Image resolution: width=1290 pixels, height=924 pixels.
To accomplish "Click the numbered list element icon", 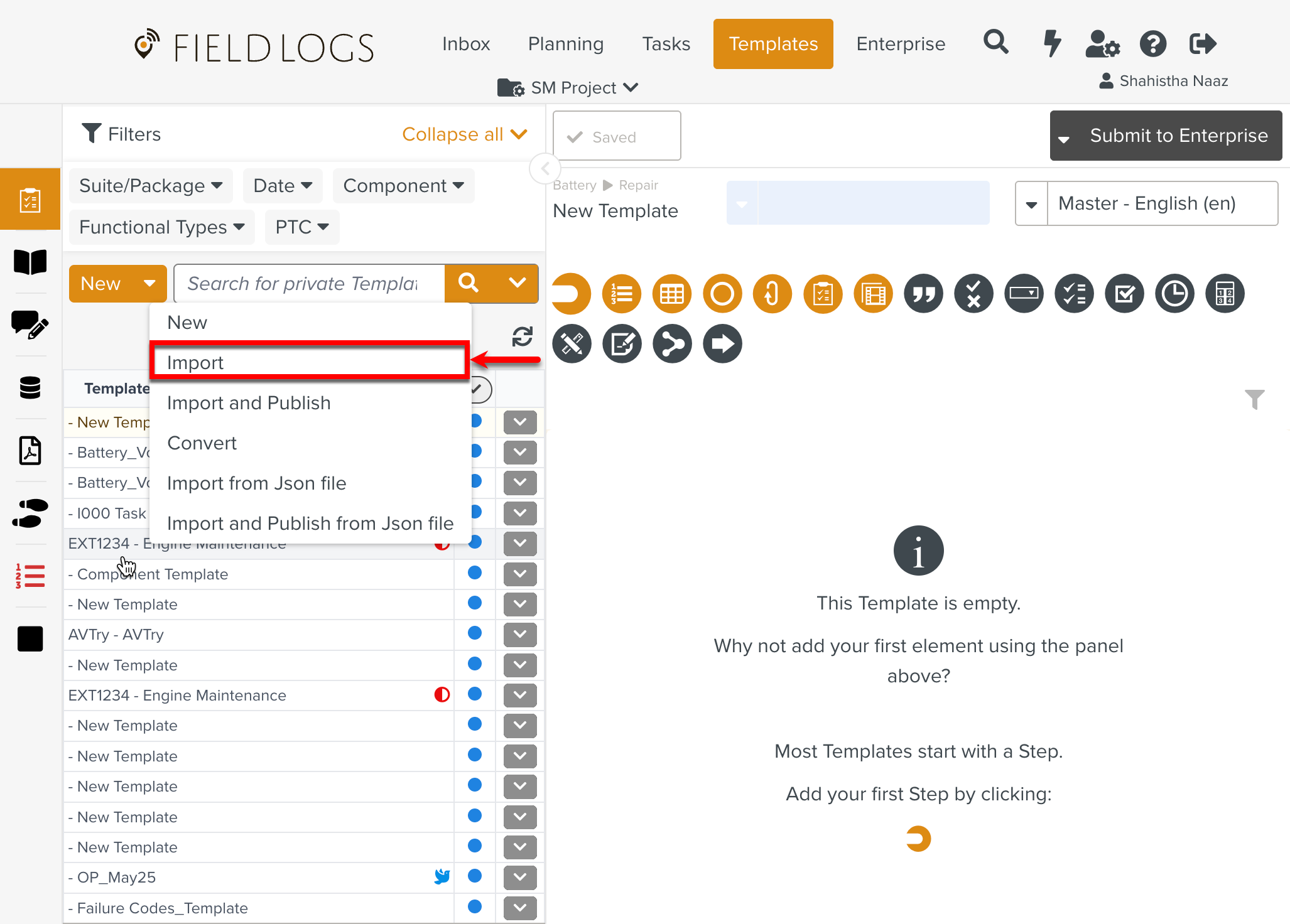I will (621, 293).
